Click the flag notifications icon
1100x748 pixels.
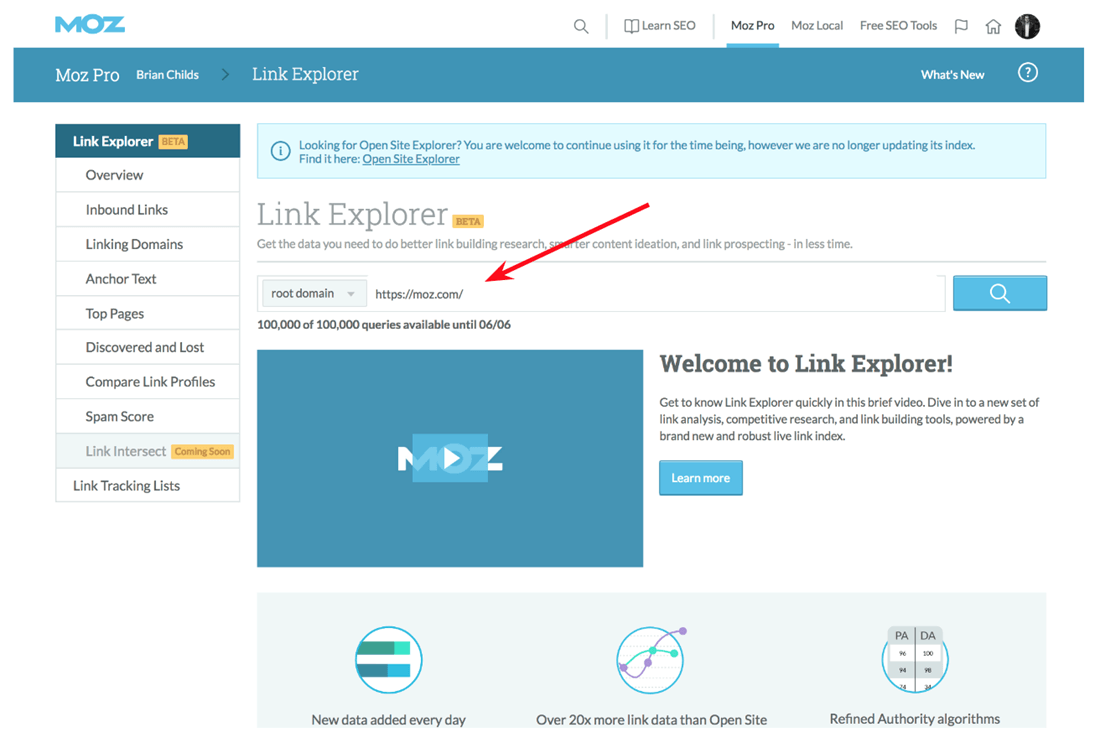click(961, 27)
